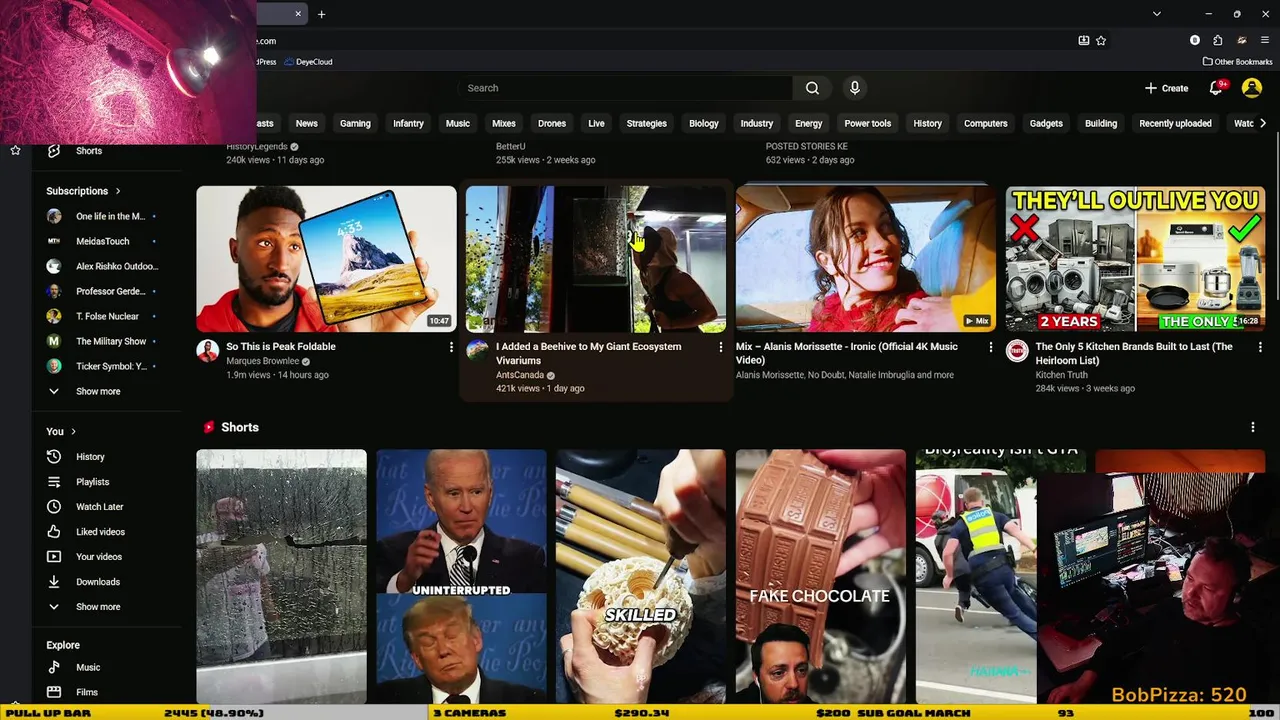Open browser extensions puzzle icon

pyautogui.click(x=1217, y=41)
